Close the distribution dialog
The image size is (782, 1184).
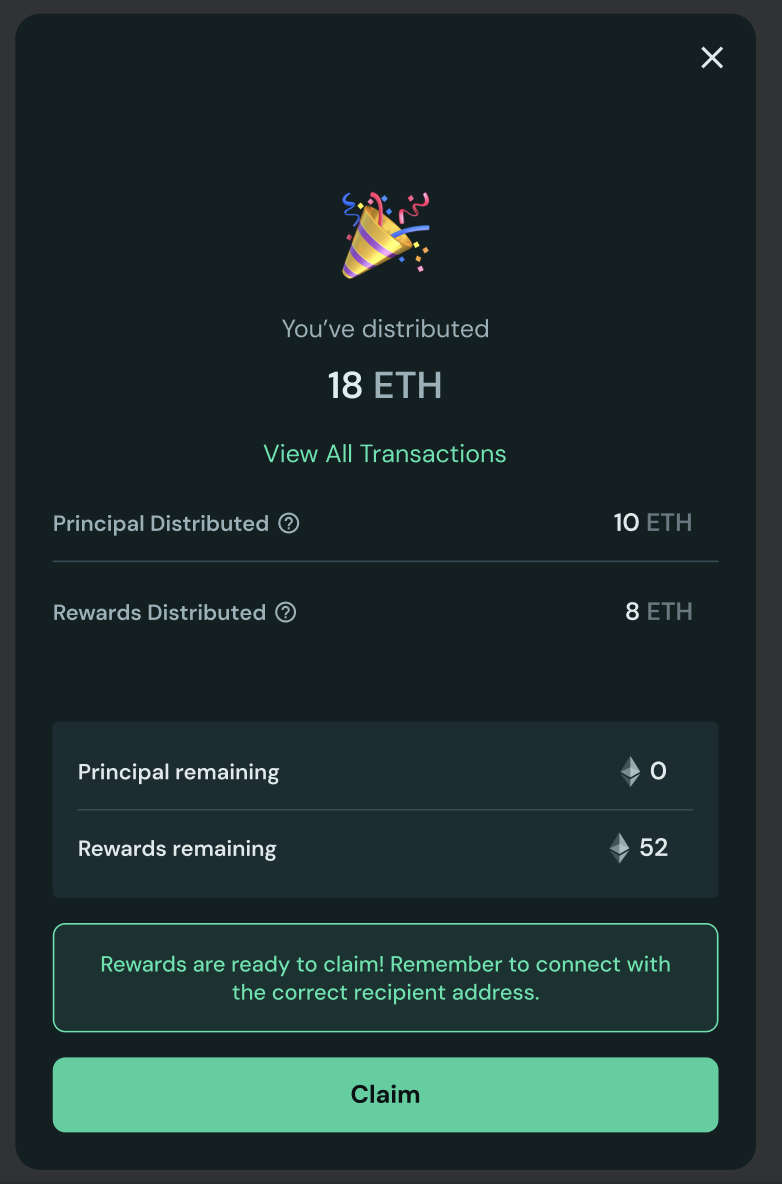pos(712,58)
